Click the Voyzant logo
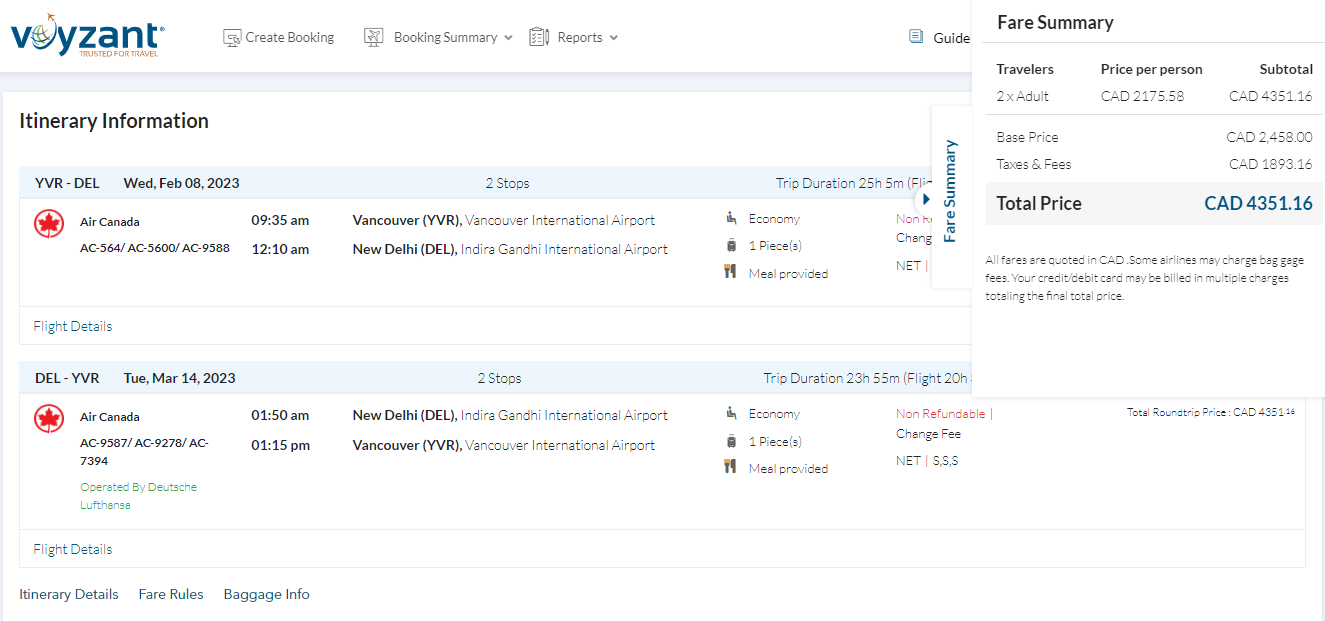The image size is (1325, 621). pyautogui.click(x=87, y=37)
